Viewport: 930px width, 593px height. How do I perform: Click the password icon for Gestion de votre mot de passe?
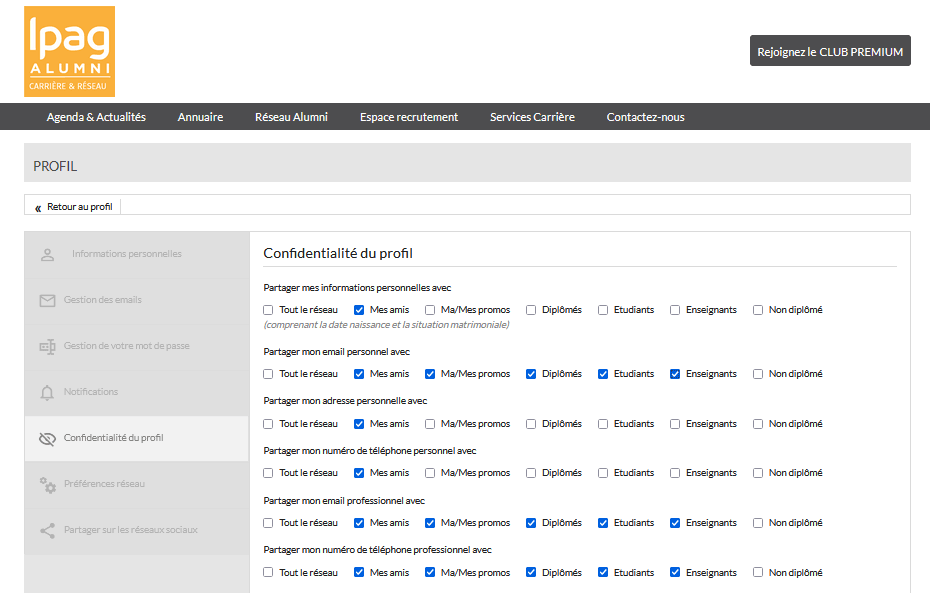click(47, 346)
